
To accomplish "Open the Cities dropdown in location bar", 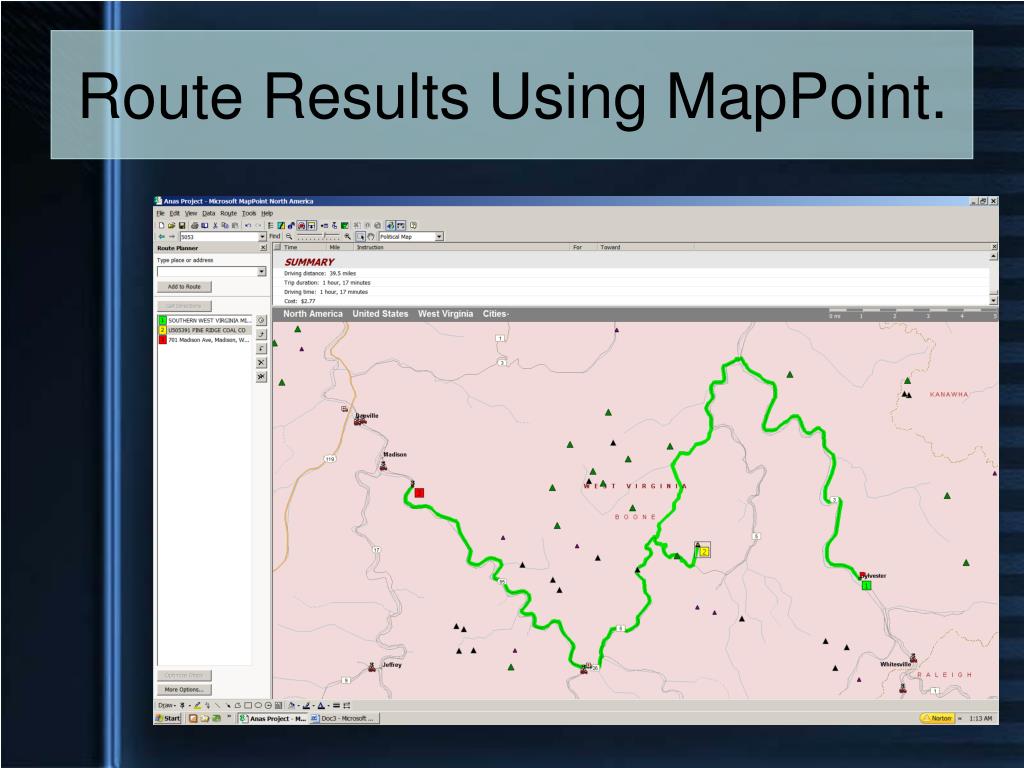I will pyautogui.click(x=496, y=314).
